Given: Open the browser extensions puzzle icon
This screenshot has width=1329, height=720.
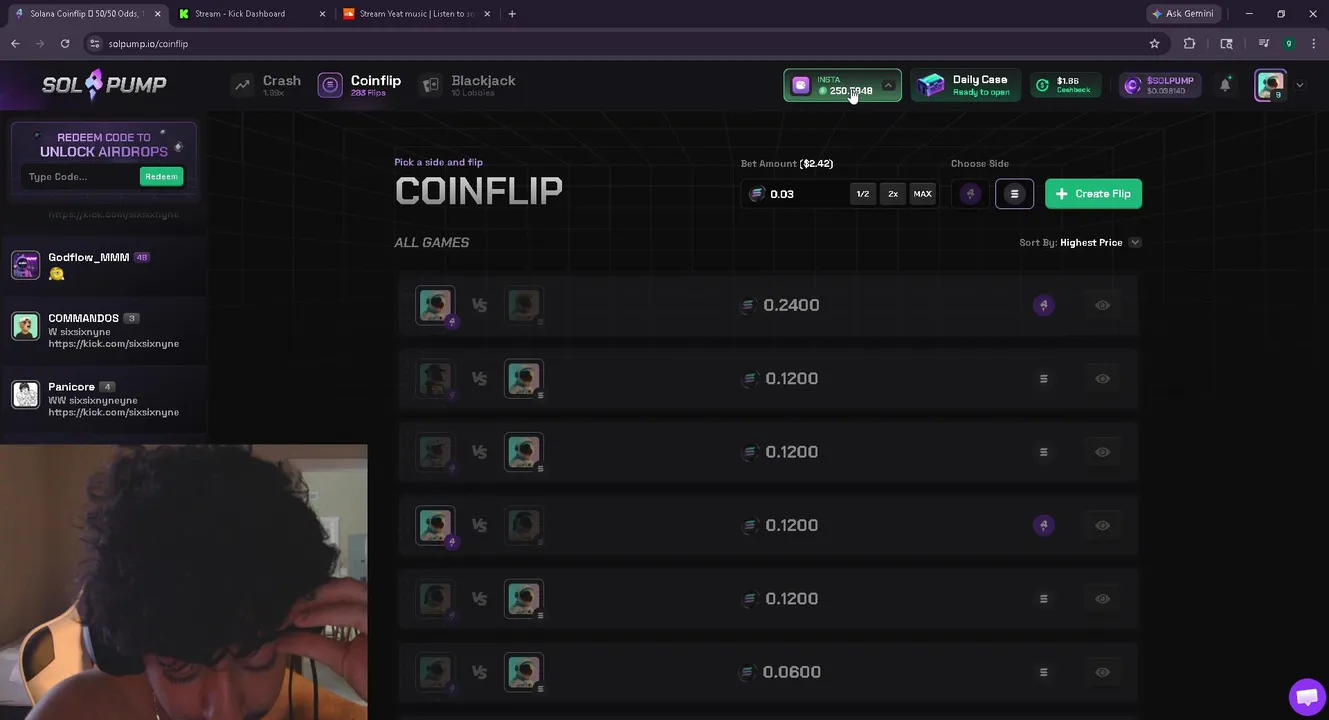Looking at the screenshot, I should pos(1189,44).
